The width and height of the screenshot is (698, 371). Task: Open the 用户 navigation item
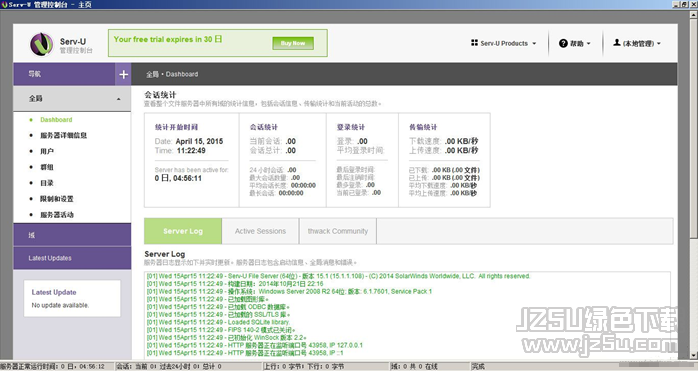(47, 151)
